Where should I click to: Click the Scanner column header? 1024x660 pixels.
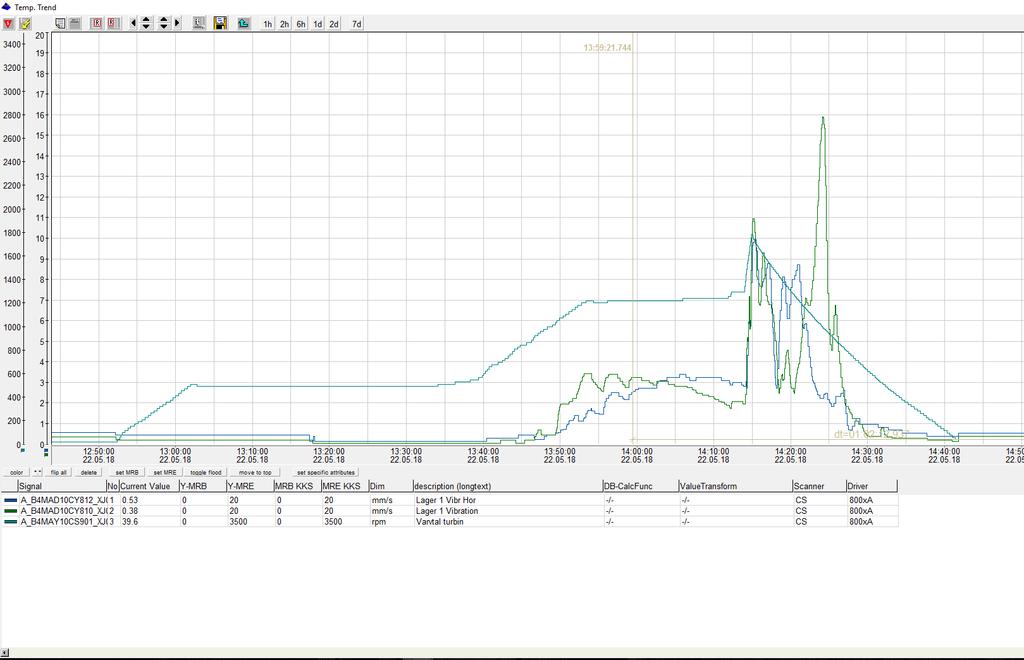tap(819, 486)
